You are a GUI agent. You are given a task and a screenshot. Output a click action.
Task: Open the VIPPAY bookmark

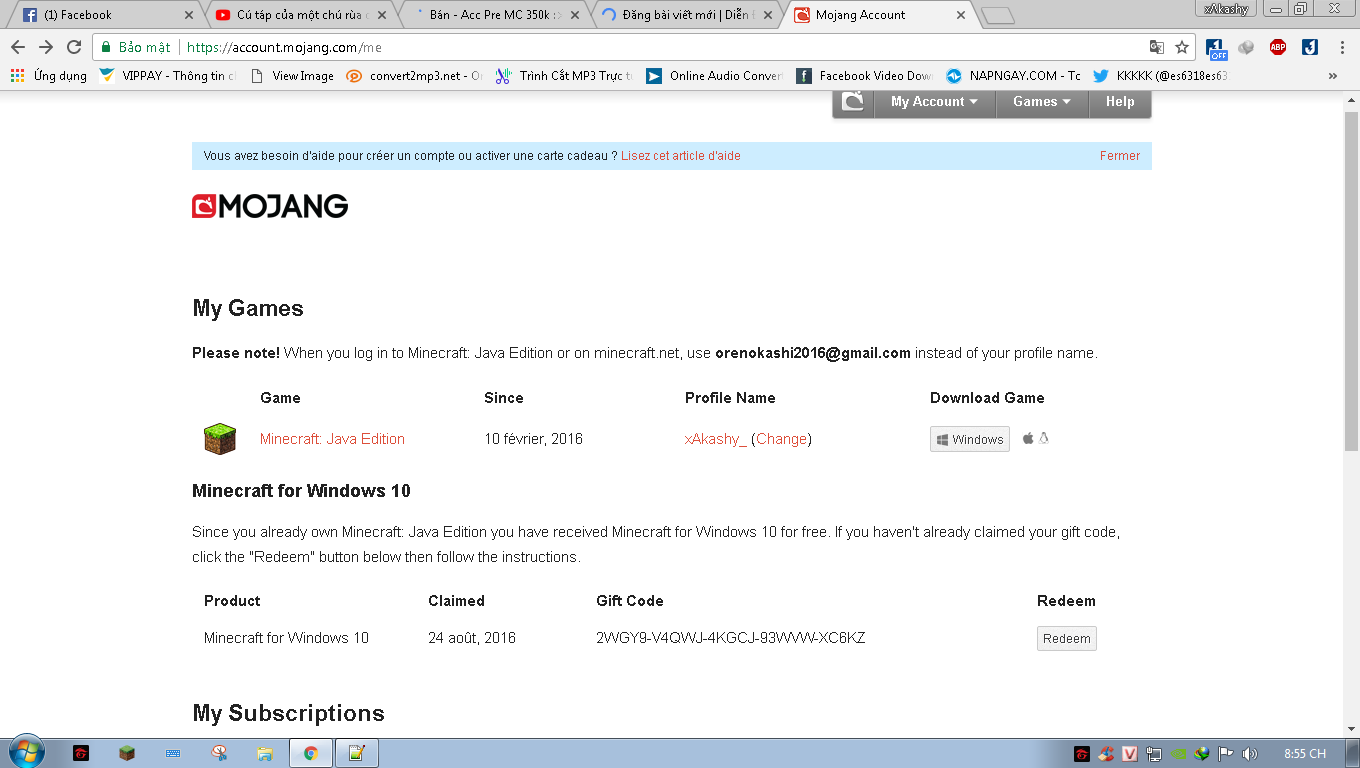coord(168,75)
